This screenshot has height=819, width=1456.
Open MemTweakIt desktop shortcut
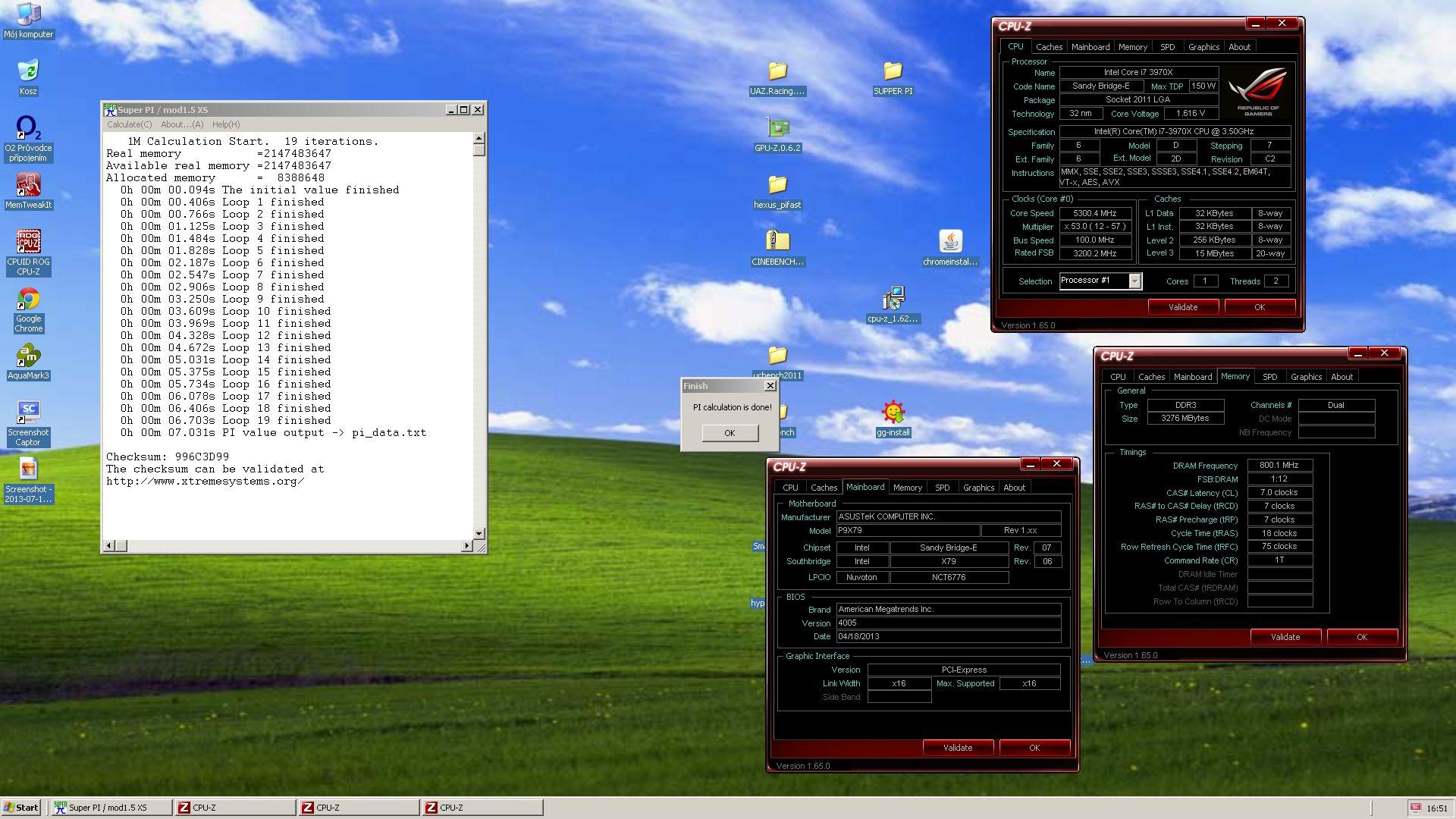click(28, 191)
